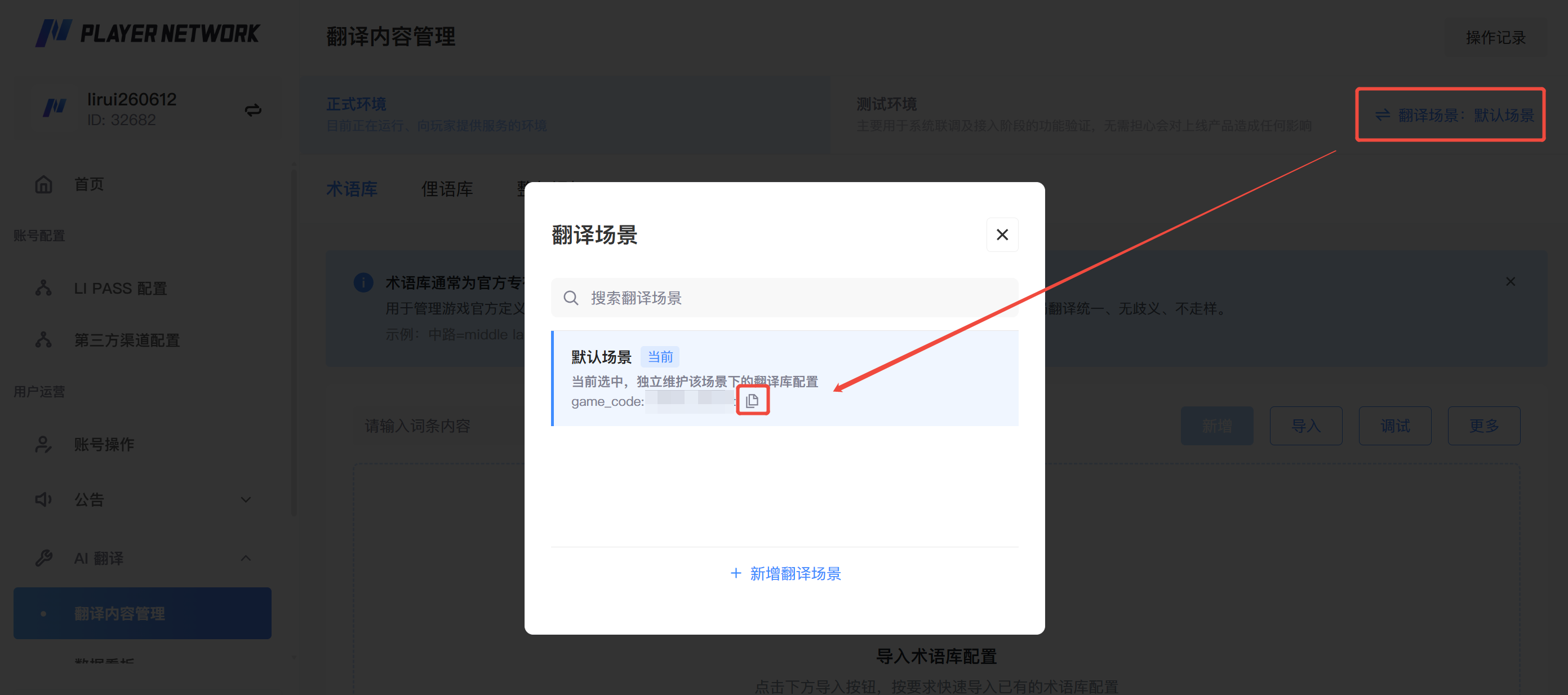Click the LI PASS 配置 node icon
This screenshot has height=695, width=1568.
pos(43,287)
